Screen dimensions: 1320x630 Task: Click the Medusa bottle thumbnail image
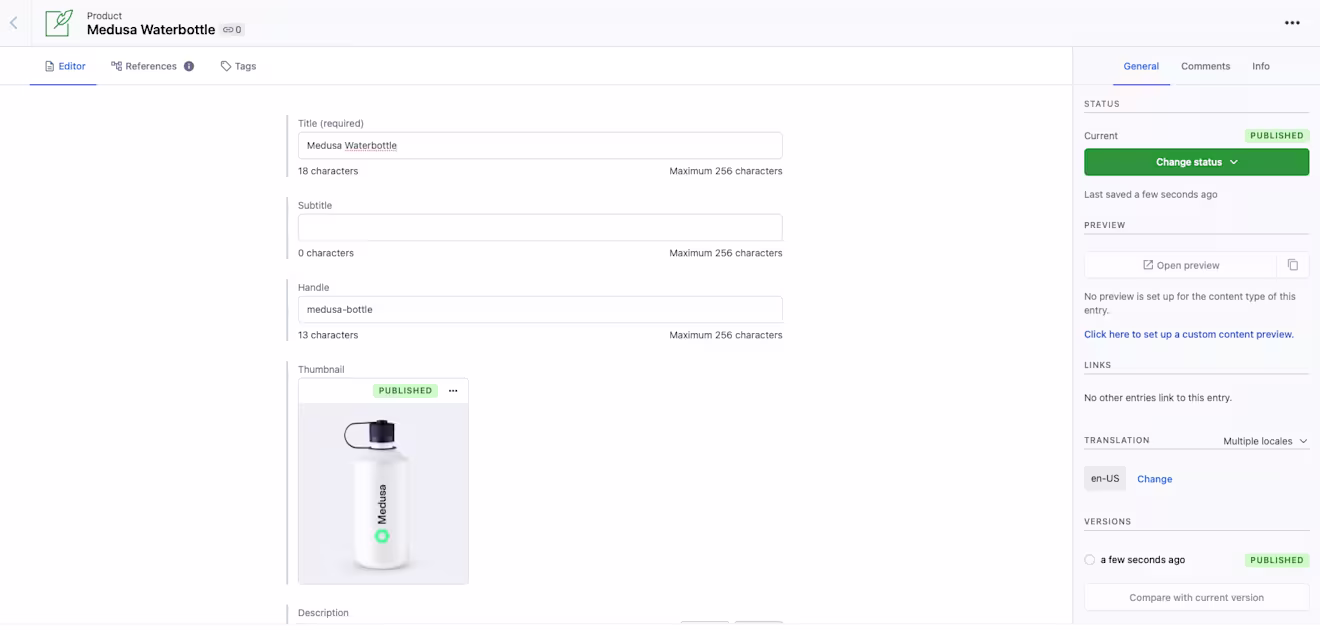383,493
